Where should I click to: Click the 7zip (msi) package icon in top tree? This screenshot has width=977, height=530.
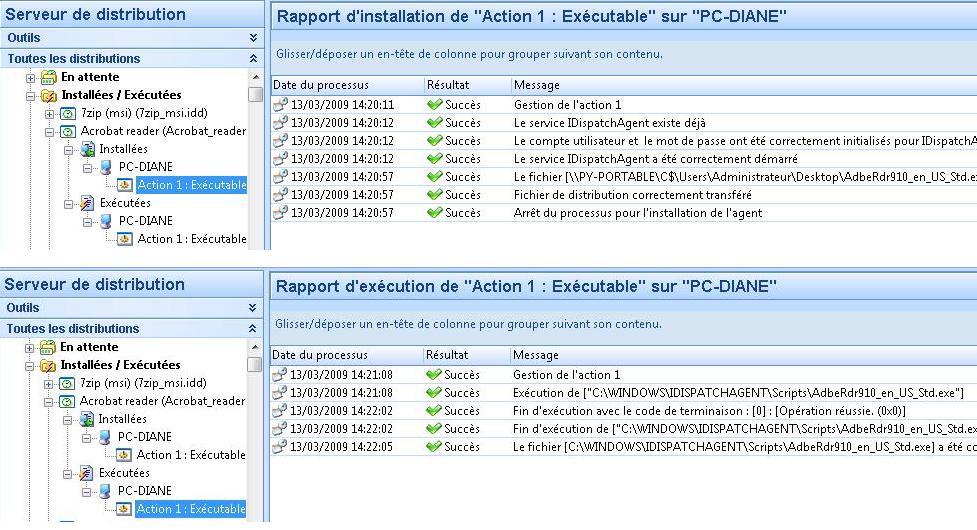tap(67, 113)
